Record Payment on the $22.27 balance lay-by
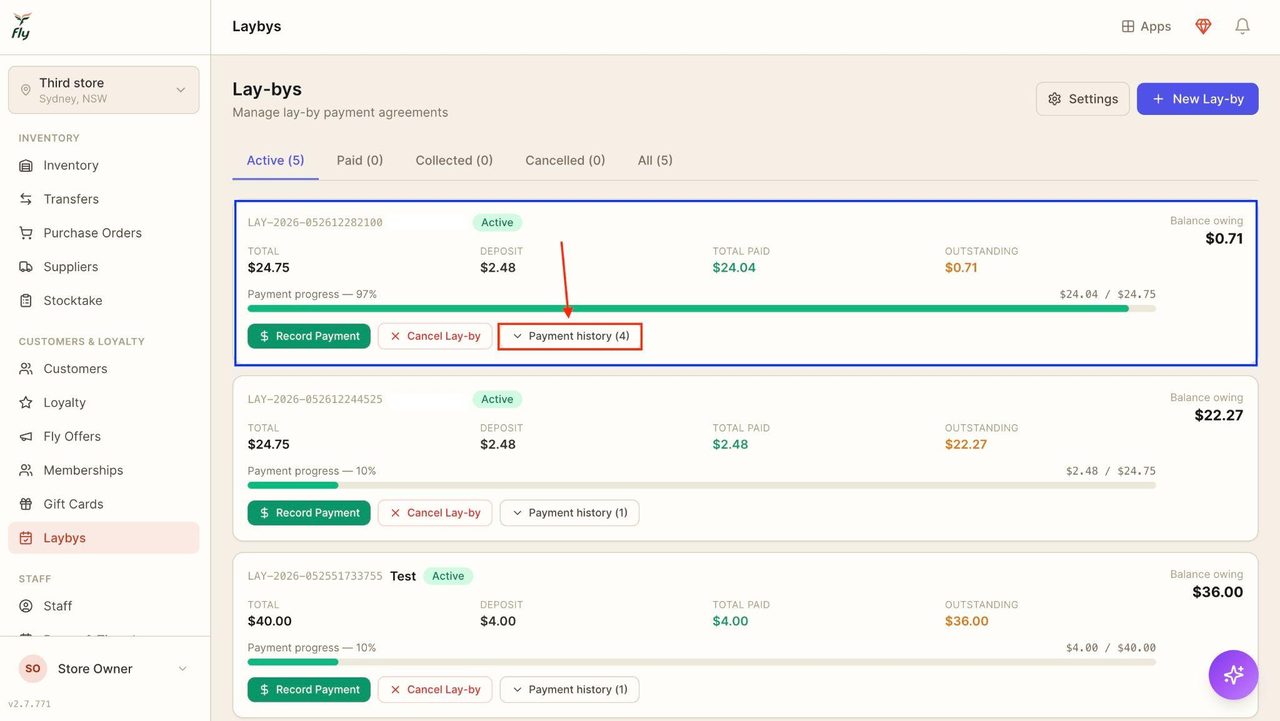This screenshot has width=1280, height=721. point(309,513)
